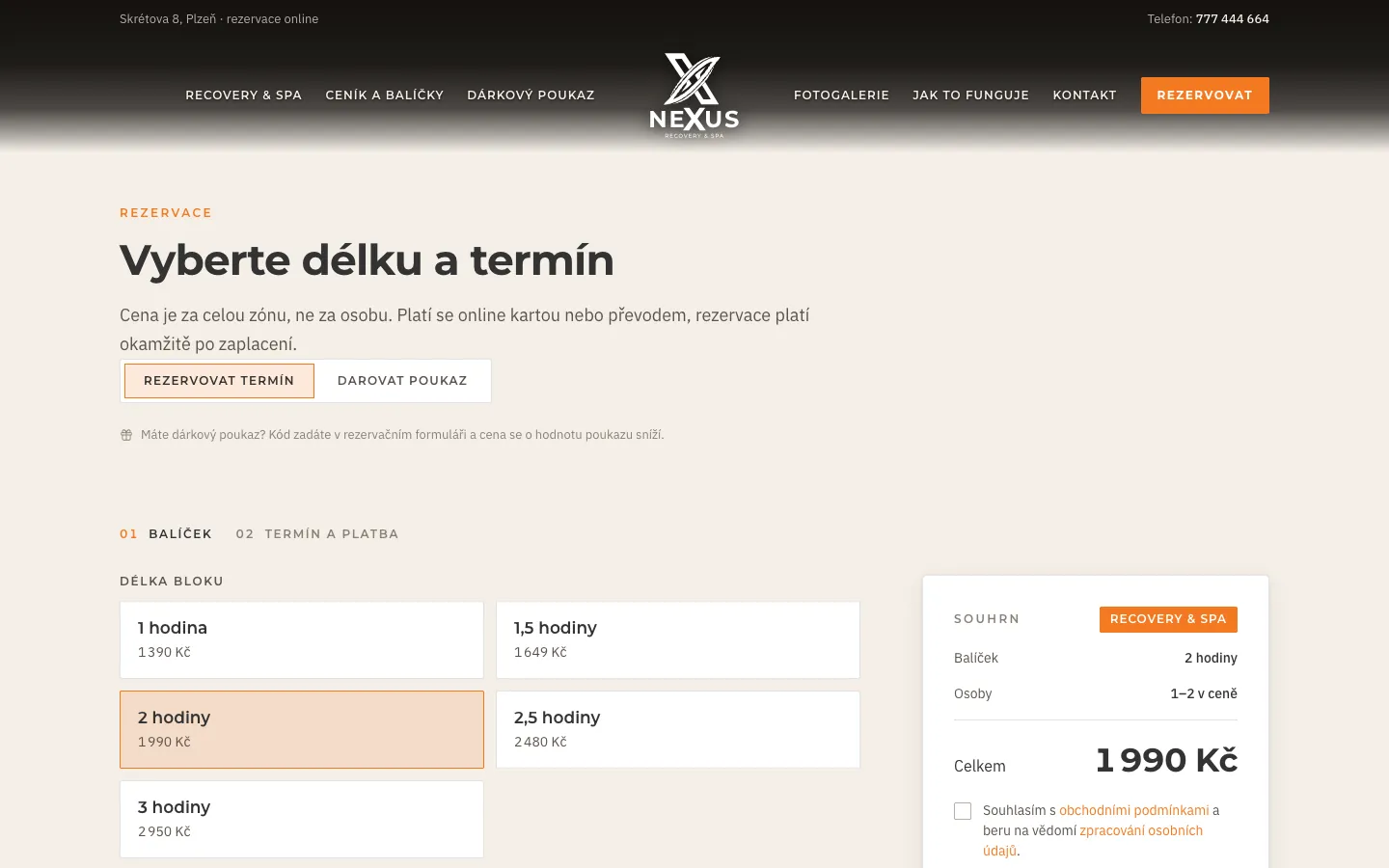This screenshot has height=868, width=1389.
Task: Open zpracování osobních údajů link
Action: click(1093, 841)
